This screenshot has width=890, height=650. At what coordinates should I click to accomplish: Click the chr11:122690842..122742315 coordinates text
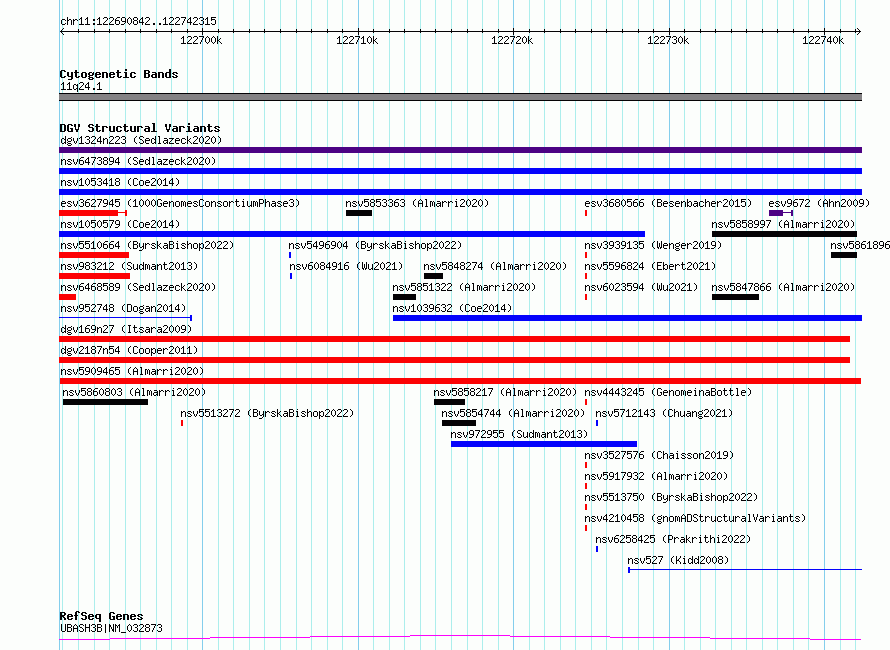[x=138, y=21]
